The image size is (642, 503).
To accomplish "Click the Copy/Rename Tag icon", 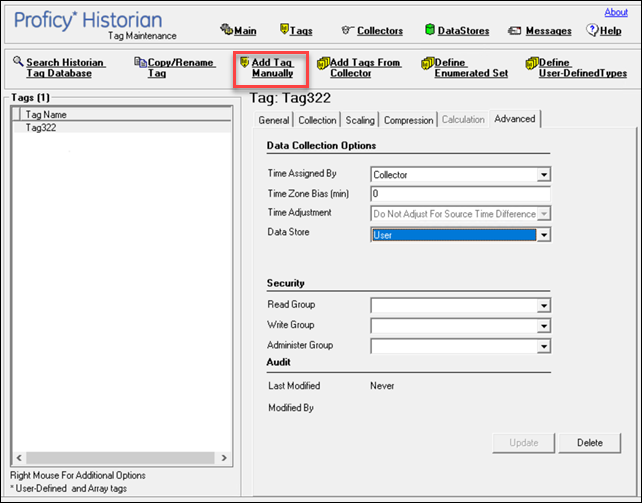I will coord(140,62).
